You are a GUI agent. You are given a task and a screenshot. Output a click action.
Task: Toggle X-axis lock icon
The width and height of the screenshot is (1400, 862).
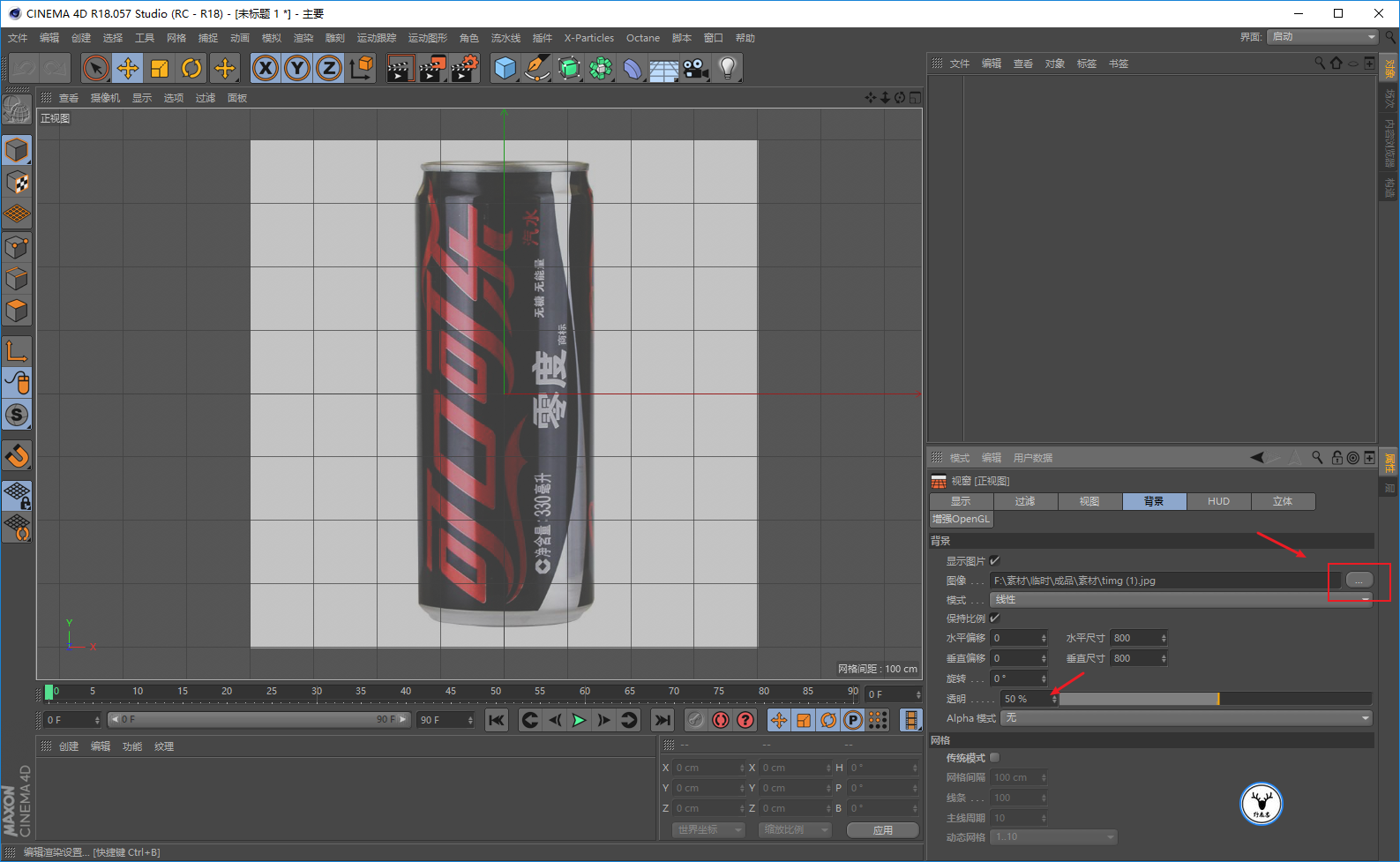266,68
